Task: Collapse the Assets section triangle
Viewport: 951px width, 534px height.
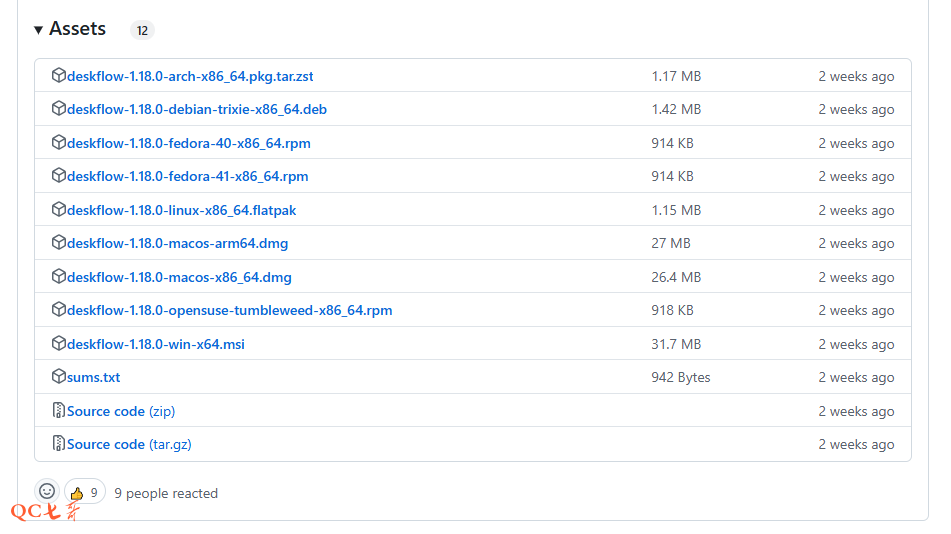Action: point(38,30)
